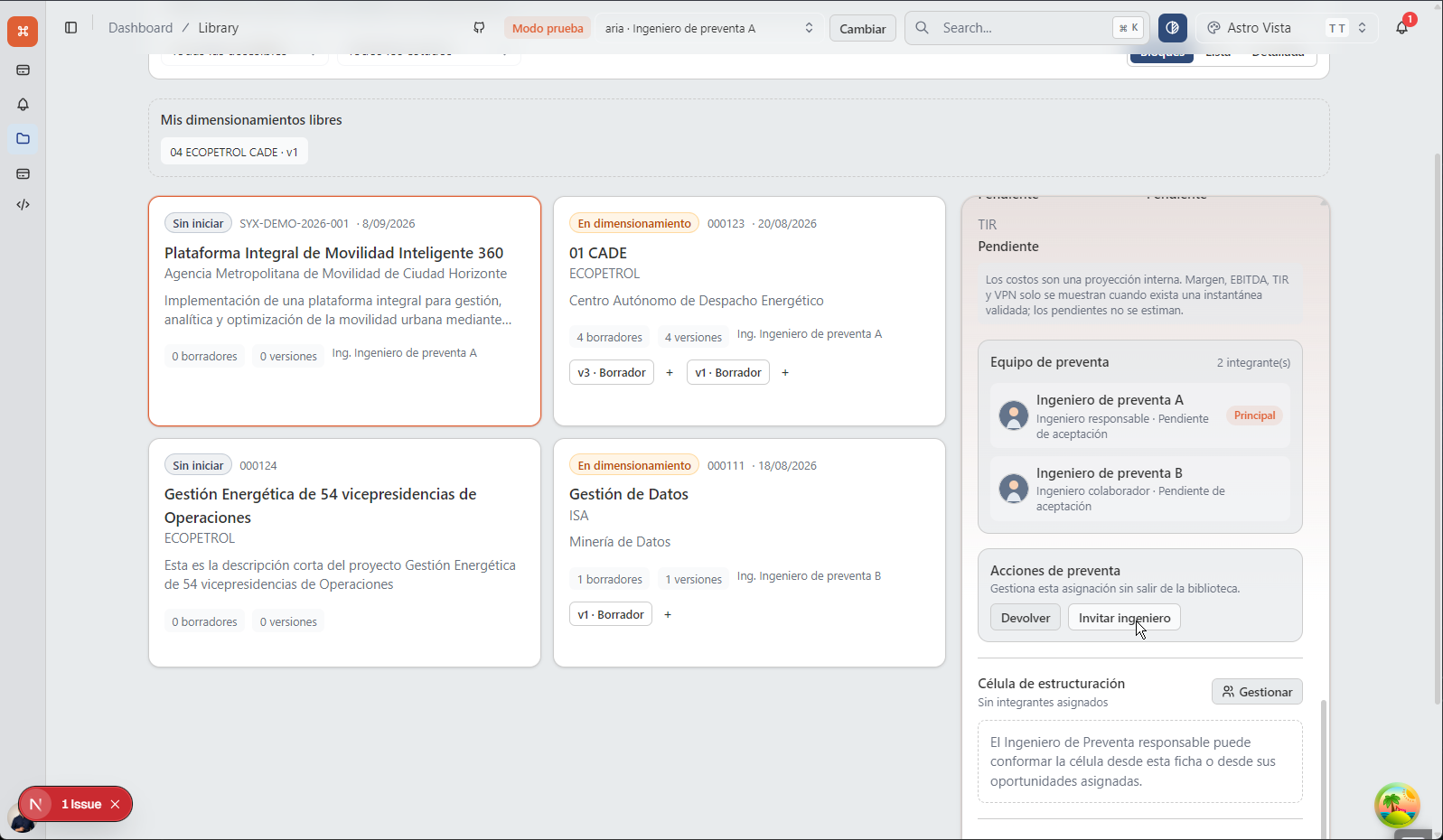Image resolution: width=1443 pixels, height=840 pixels.
Task: Click the GitHub icon in top bar
Action: pyautogui.click(x=479, y=28)
